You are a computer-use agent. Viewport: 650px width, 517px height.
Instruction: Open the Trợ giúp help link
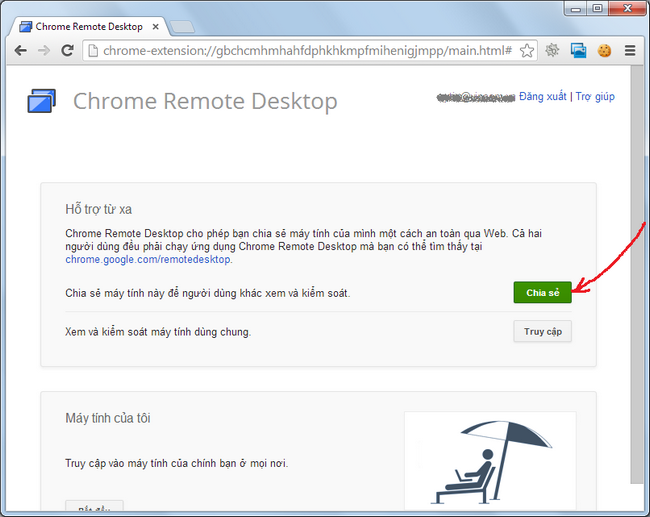pos(595,97)
